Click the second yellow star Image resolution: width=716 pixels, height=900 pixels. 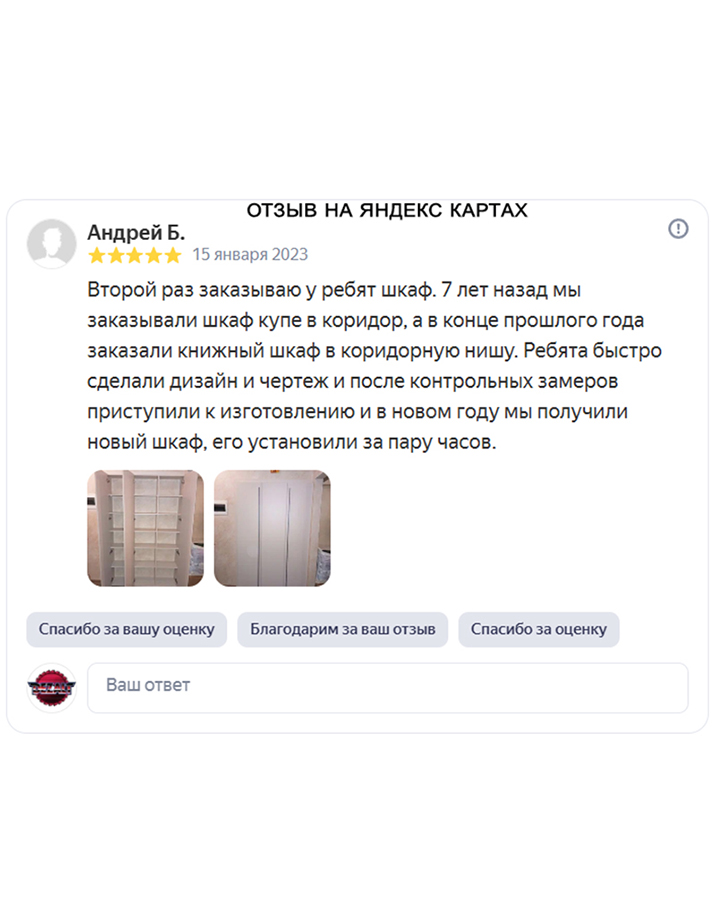tap(116, 255)
